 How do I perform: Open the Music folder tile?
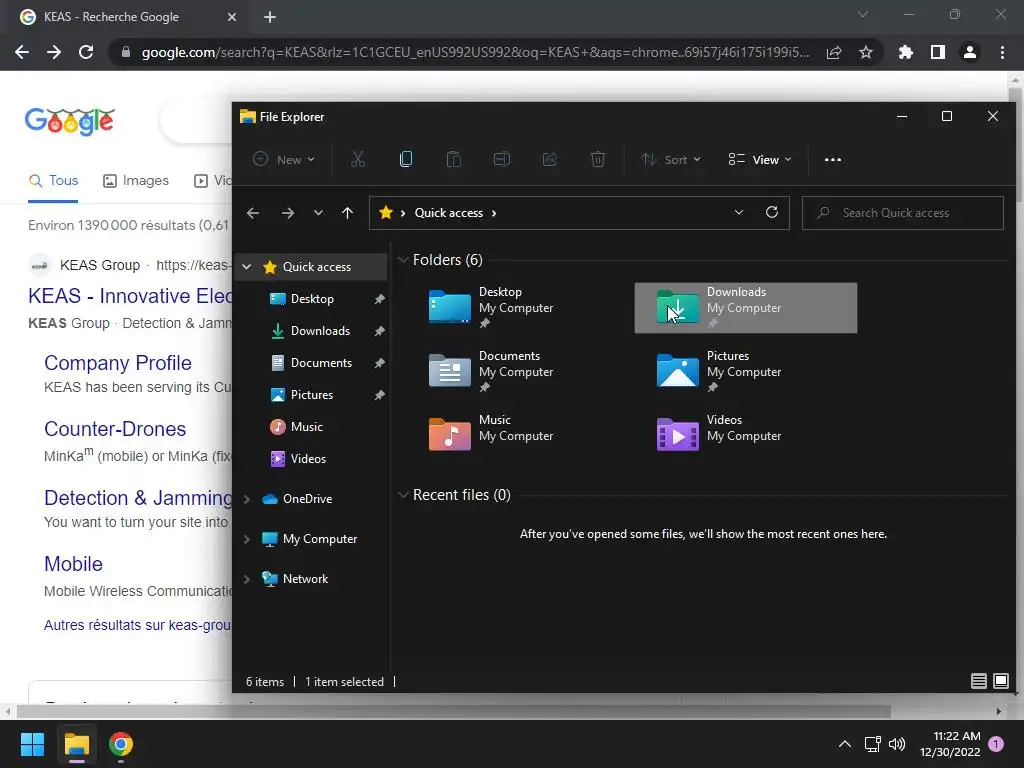[516, 436]
